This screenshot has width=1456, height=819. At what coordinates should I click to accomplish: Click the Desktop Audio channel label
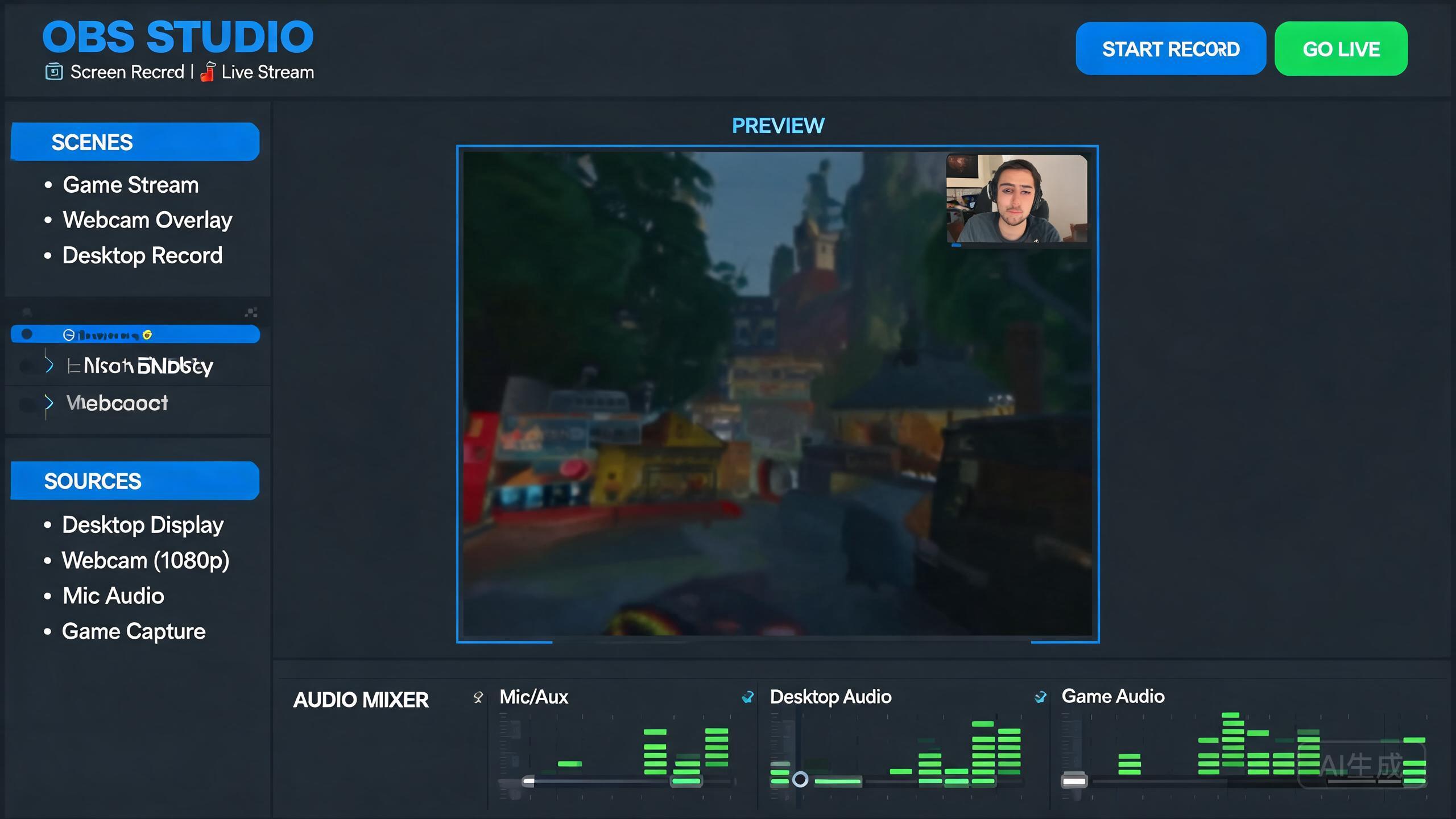coord(830,697)
